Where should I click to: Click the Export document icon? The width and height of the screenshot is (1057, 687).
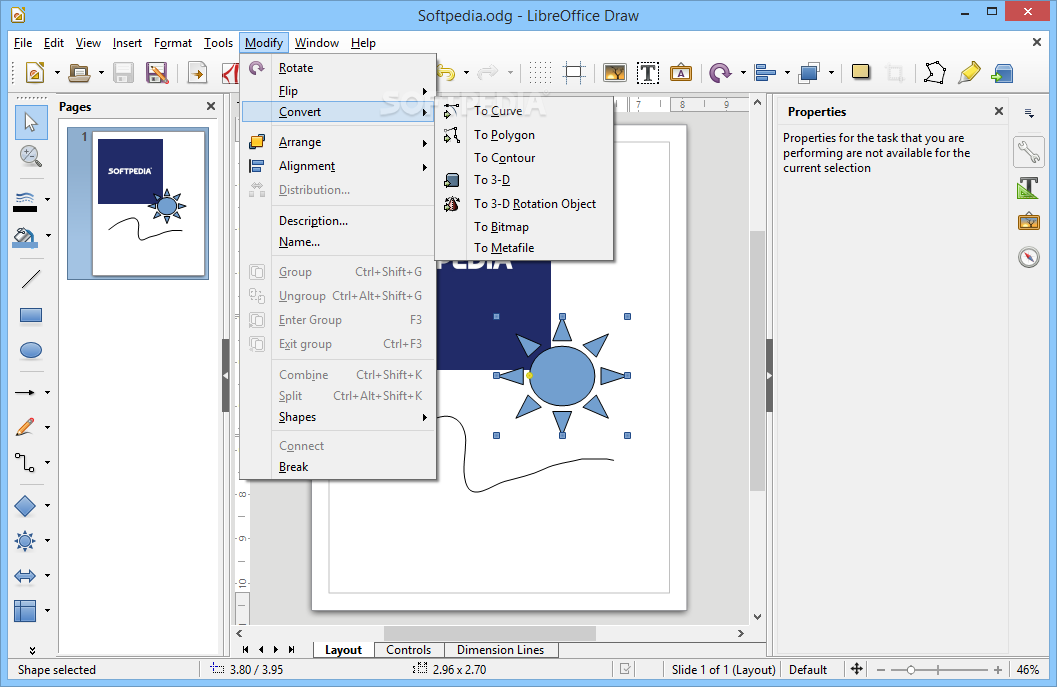(x=197, y=72)
